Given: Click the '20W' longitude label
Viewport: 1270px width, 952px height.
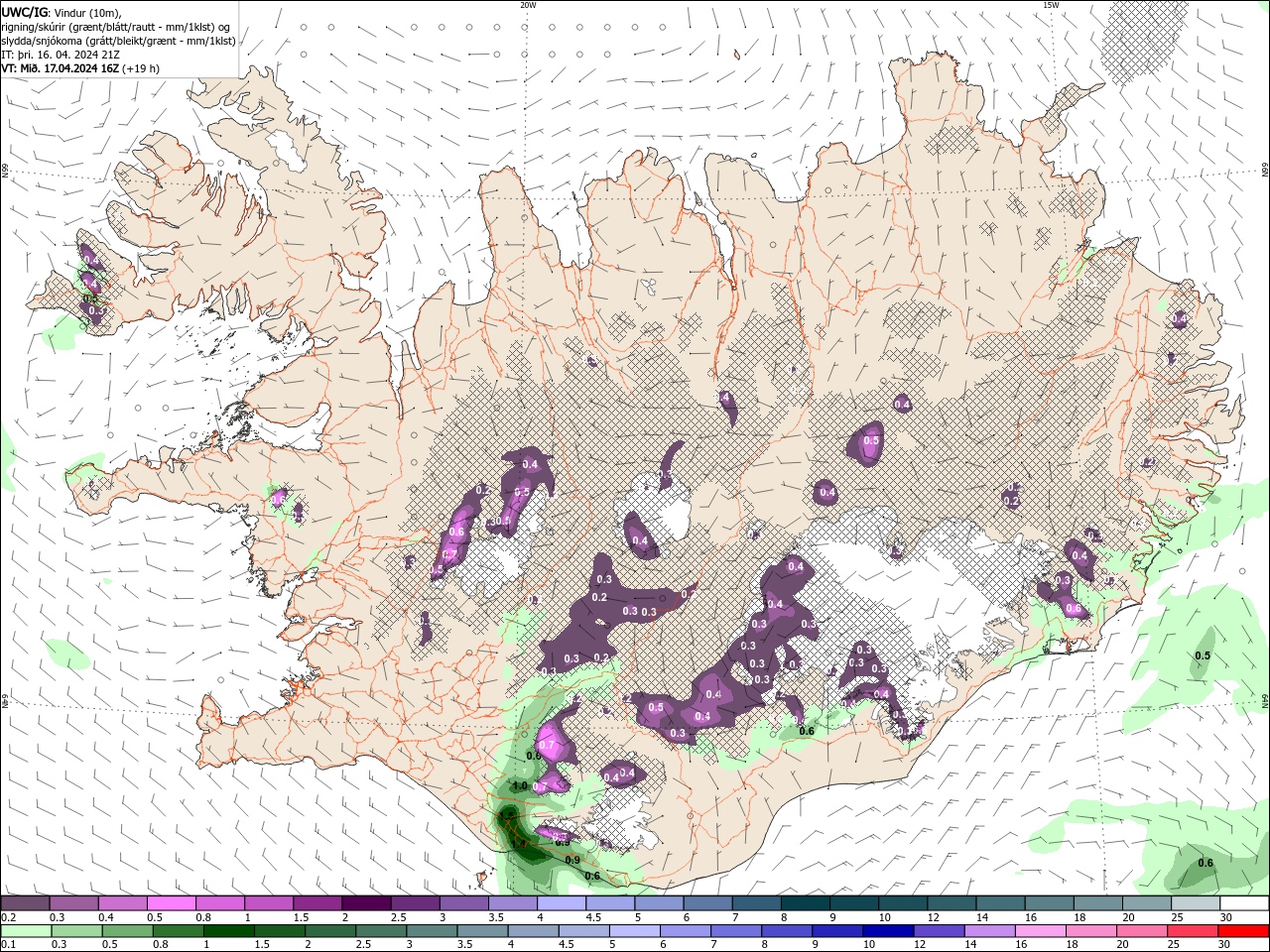Looking at the screenshot, I should [528, 4].
